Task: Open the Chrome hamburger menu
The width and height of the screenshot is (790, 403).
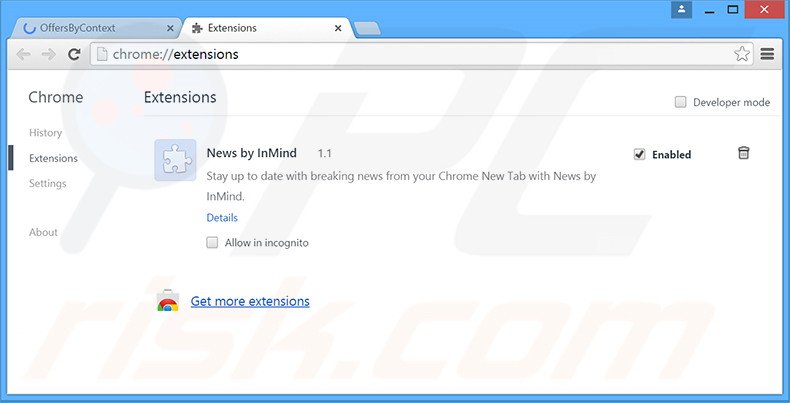Action: 767,54
